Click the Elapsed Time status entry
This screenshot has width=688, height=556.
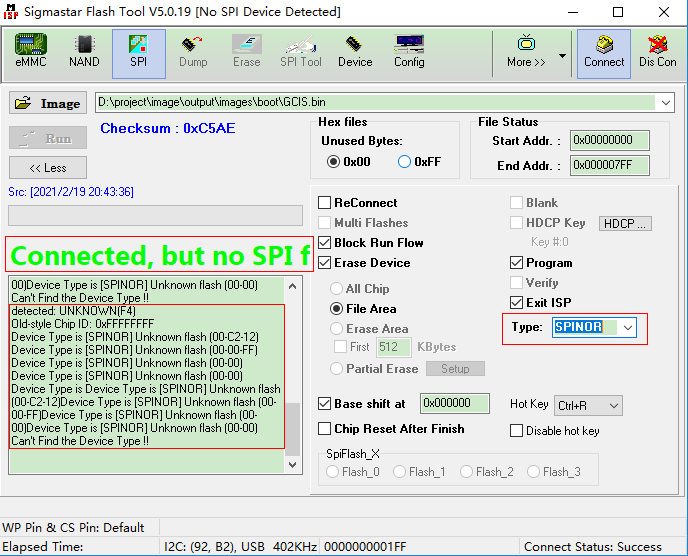43,547
